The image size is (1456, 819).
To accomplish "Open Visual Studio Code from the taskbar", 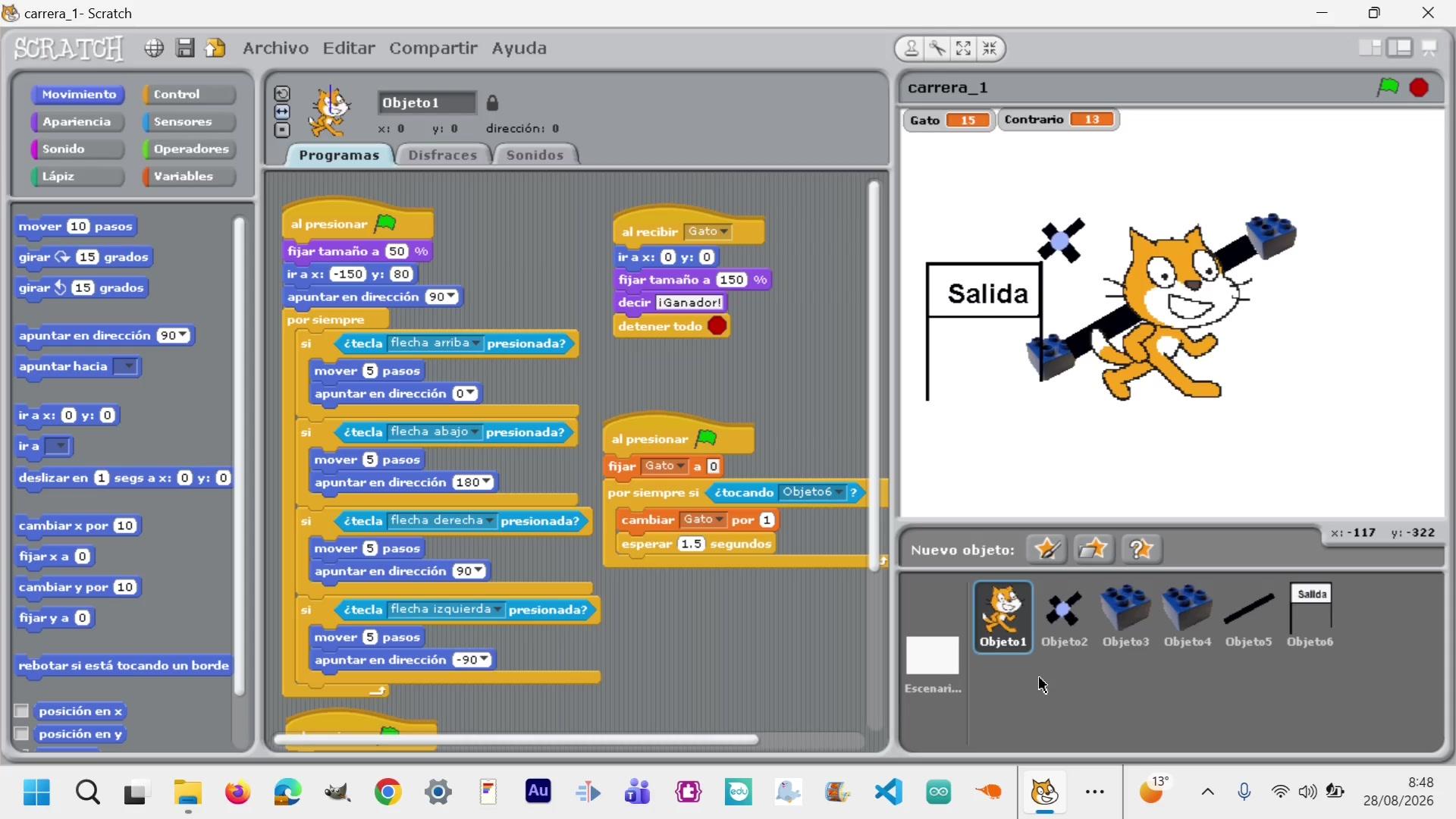I will click(x=889, y=792).
